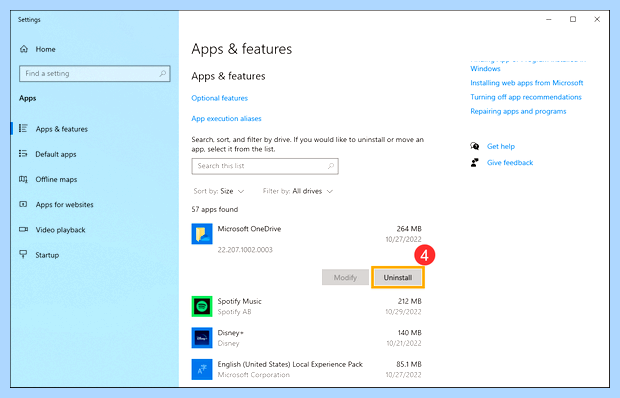This screenshot has width=620, height=398.
Task: Click the Microsoft OneDrive app name
Action: (x=249, y=229)
